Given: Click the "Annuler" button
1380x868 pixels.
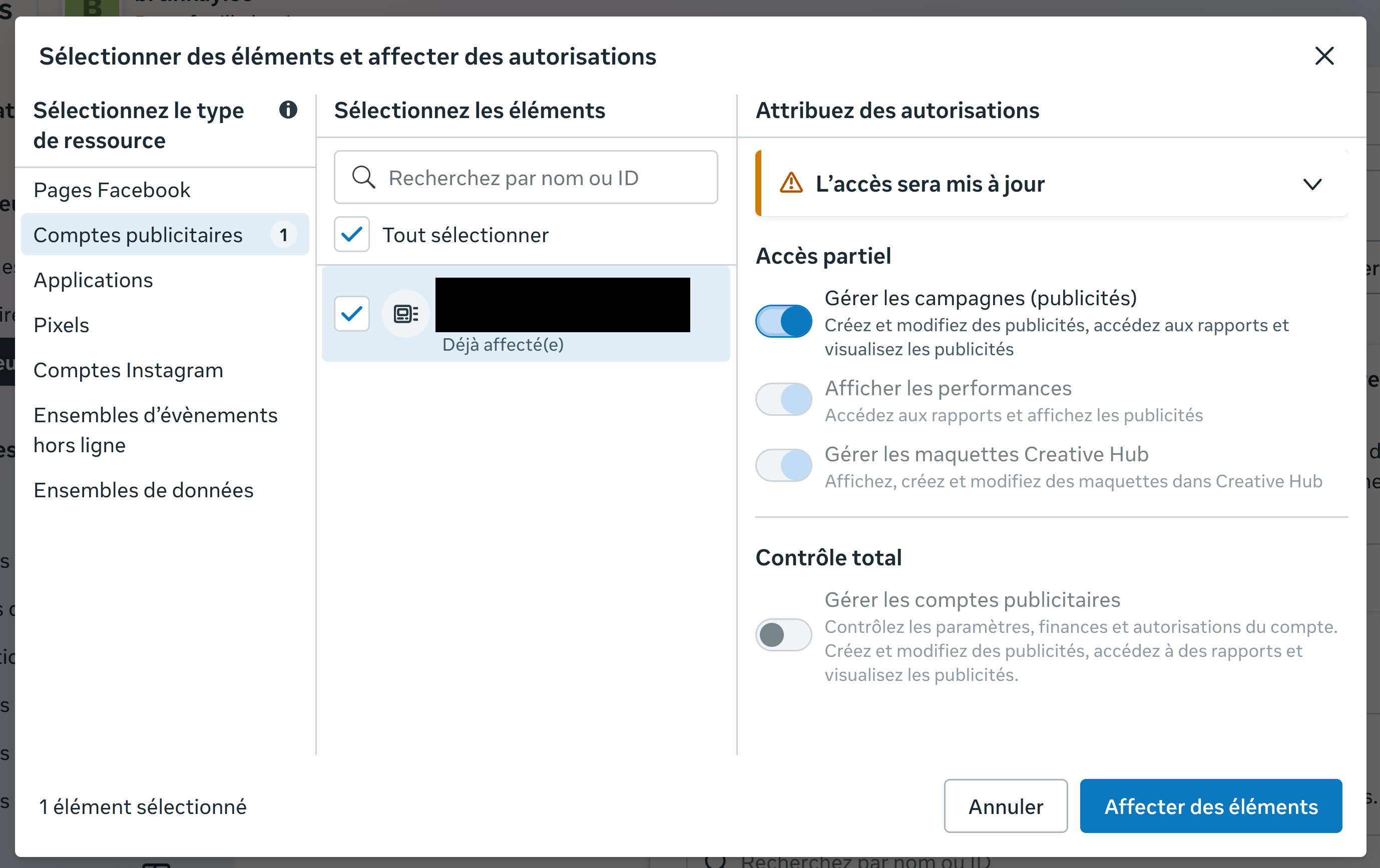Looking at the screenshot, I should coord(1006,805).
